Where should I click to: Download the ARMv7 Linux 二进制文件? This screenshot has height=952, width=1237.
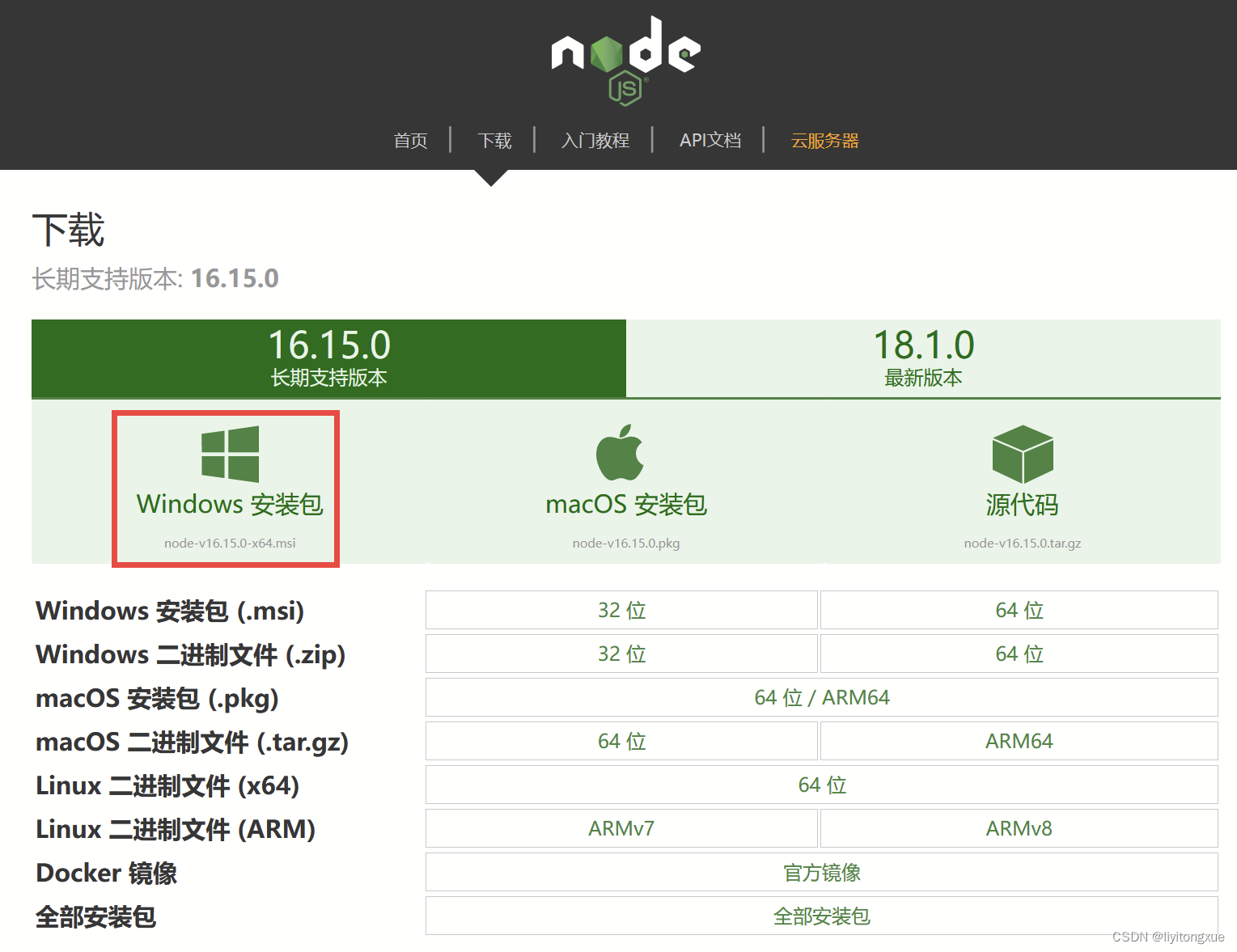(621, 827)
